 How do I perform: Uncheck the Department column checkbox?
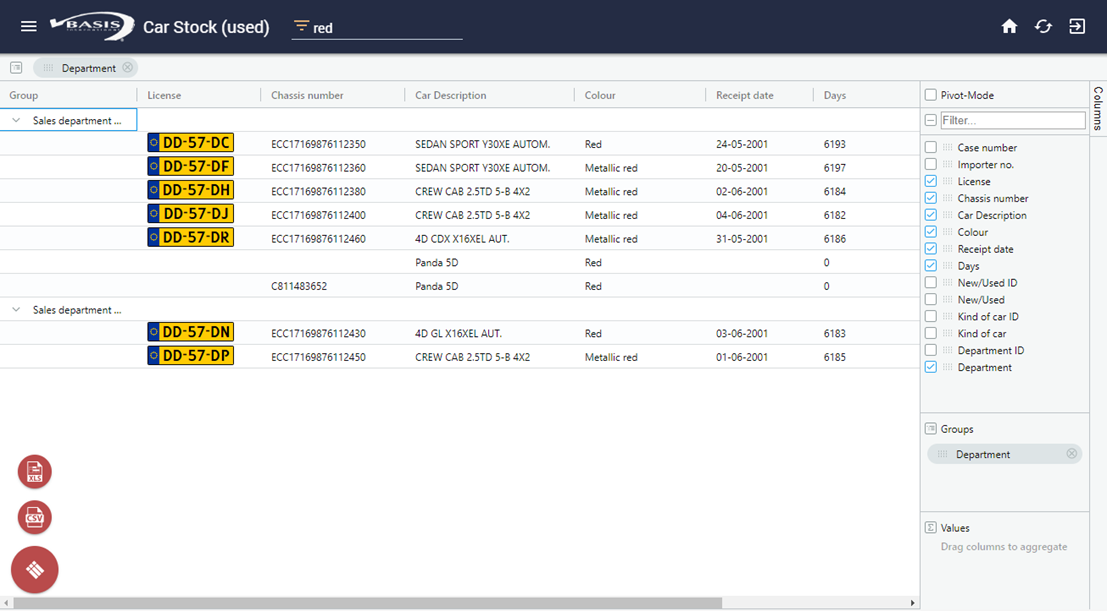pyautogui.click(x=931, y=367)
